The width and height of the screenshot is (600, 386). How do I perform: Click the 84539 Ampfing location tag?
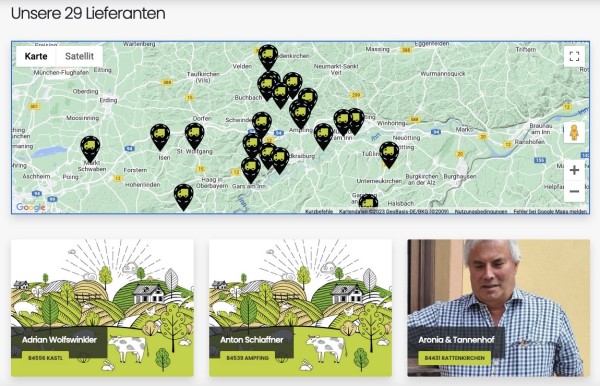247,358
